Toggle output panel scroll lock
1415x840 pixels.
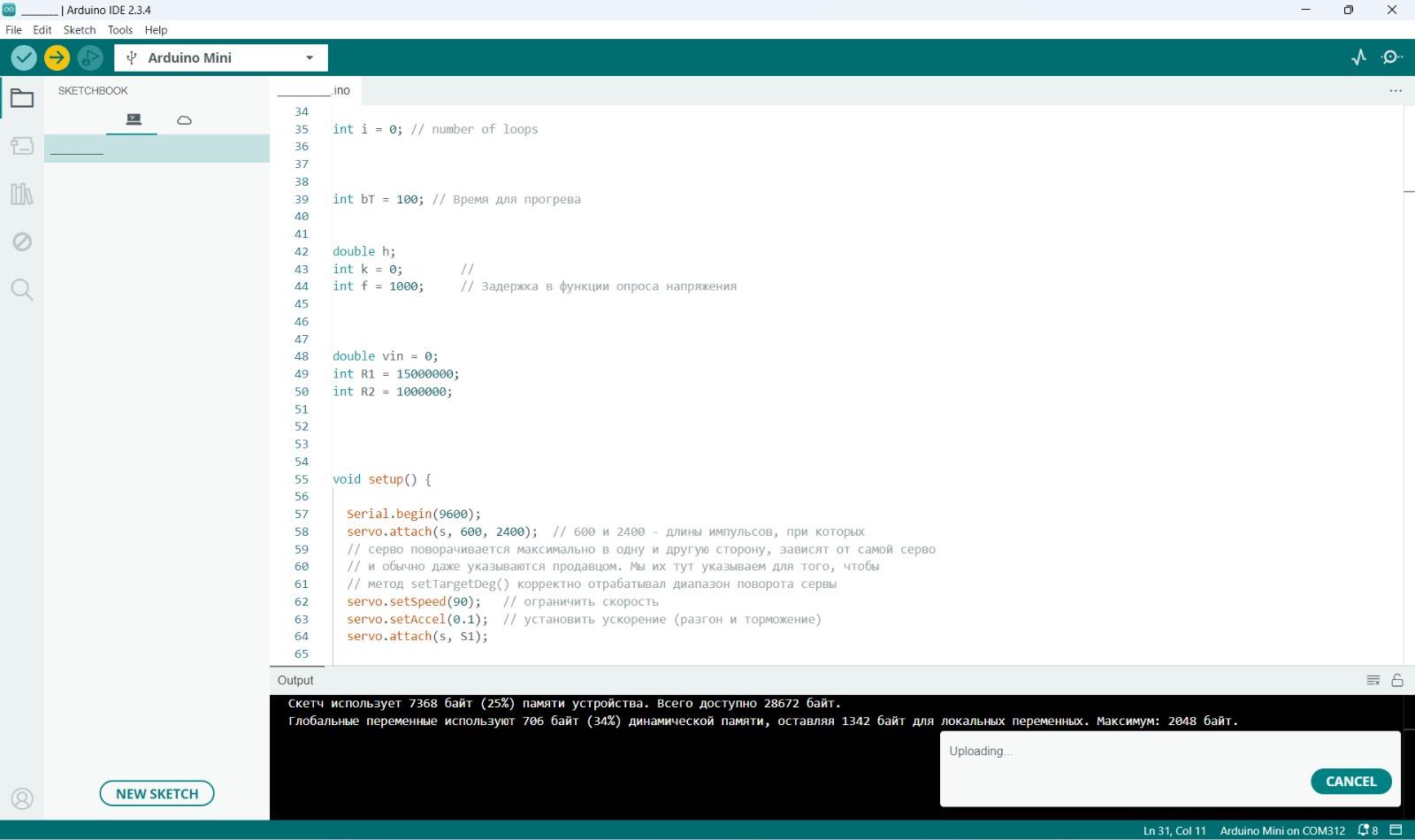[1397, 680]
